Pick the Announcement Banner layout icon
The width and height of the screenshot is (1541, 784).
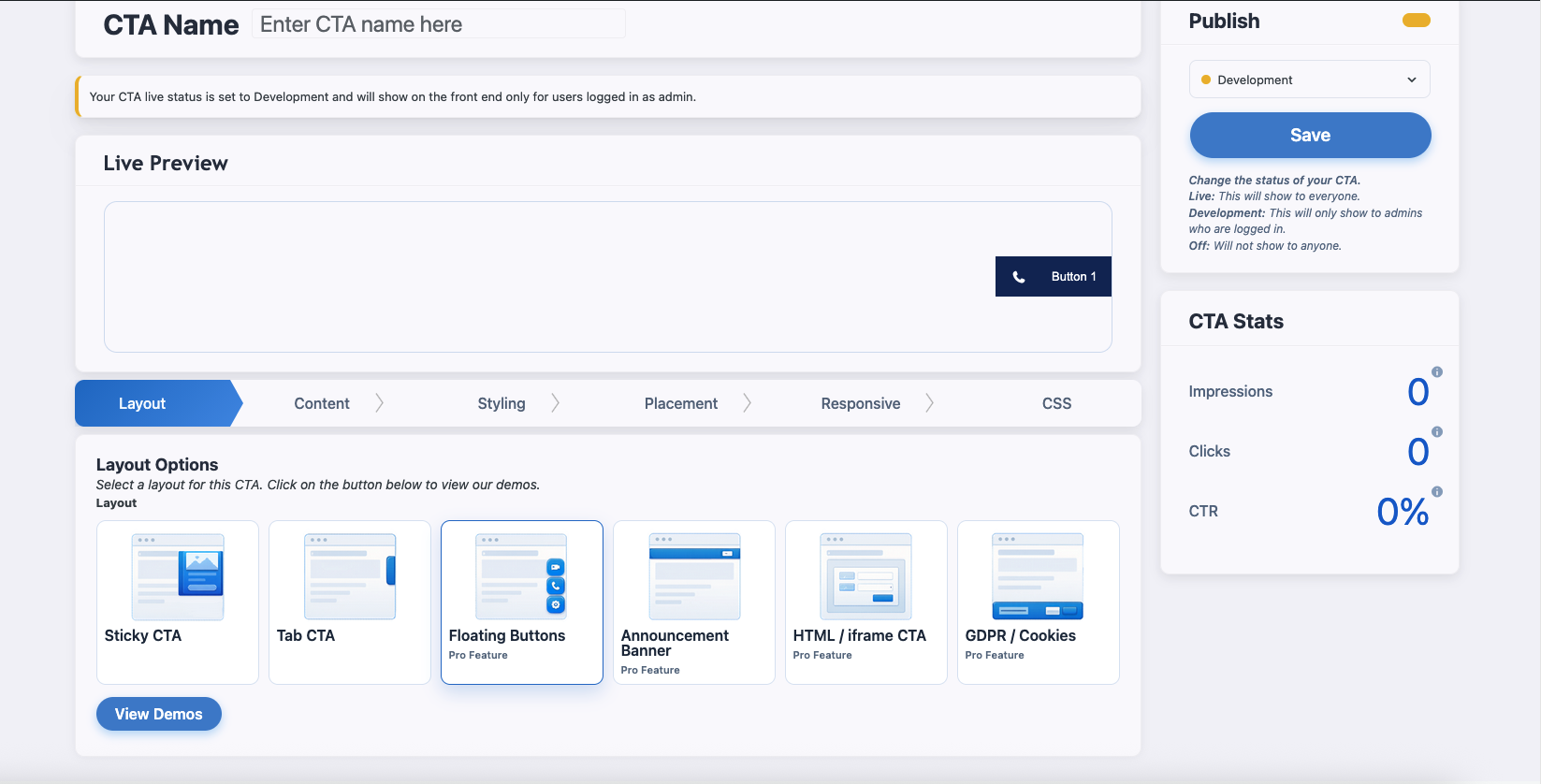694,576
